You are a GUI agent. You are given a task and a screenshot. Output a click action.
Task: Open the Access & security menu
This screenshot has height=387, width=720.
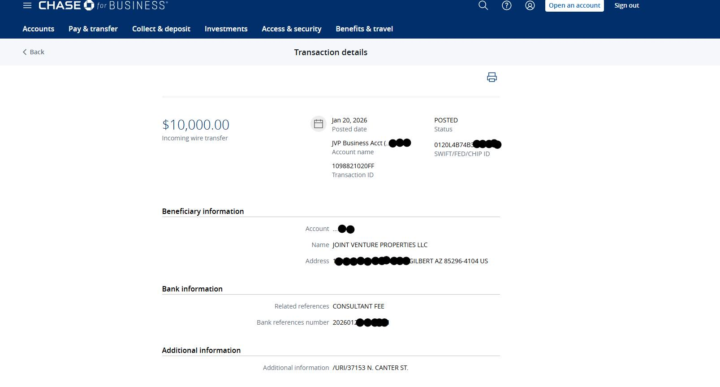292,28
